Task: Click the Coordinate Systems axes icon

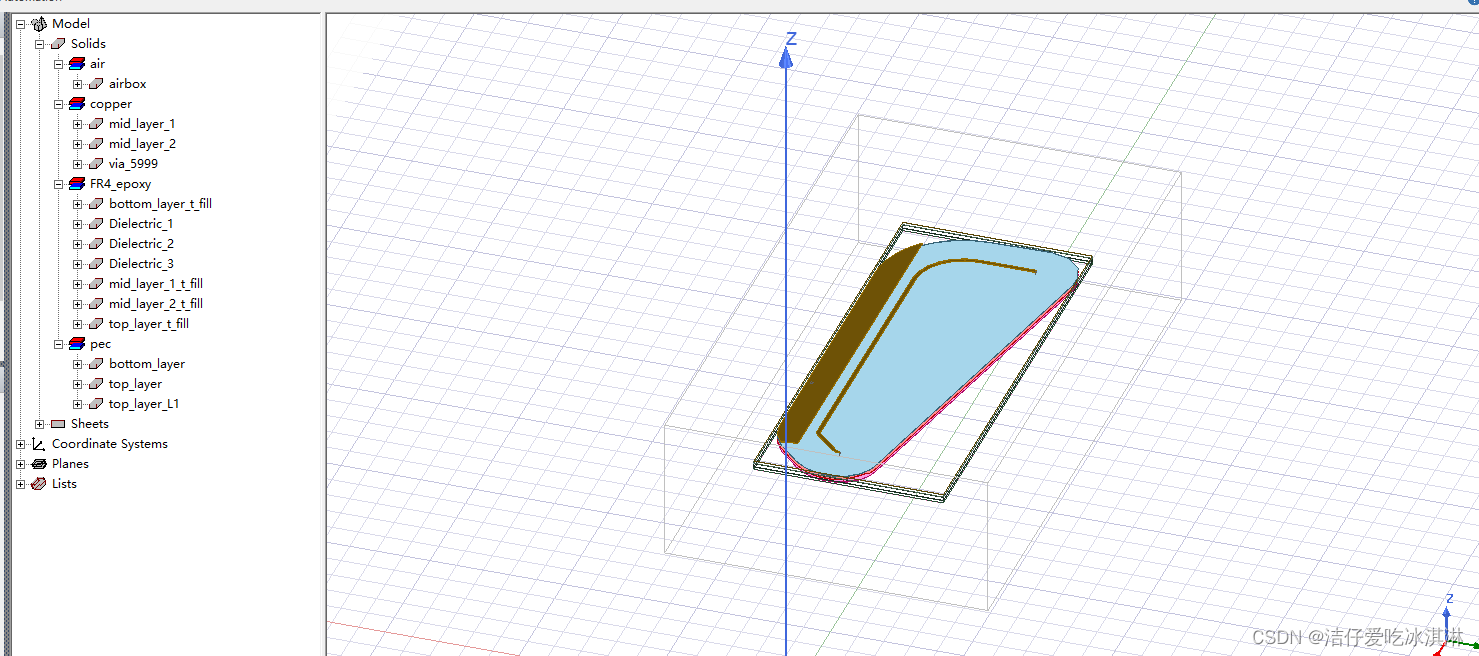Action: click(x=39, y=444)
